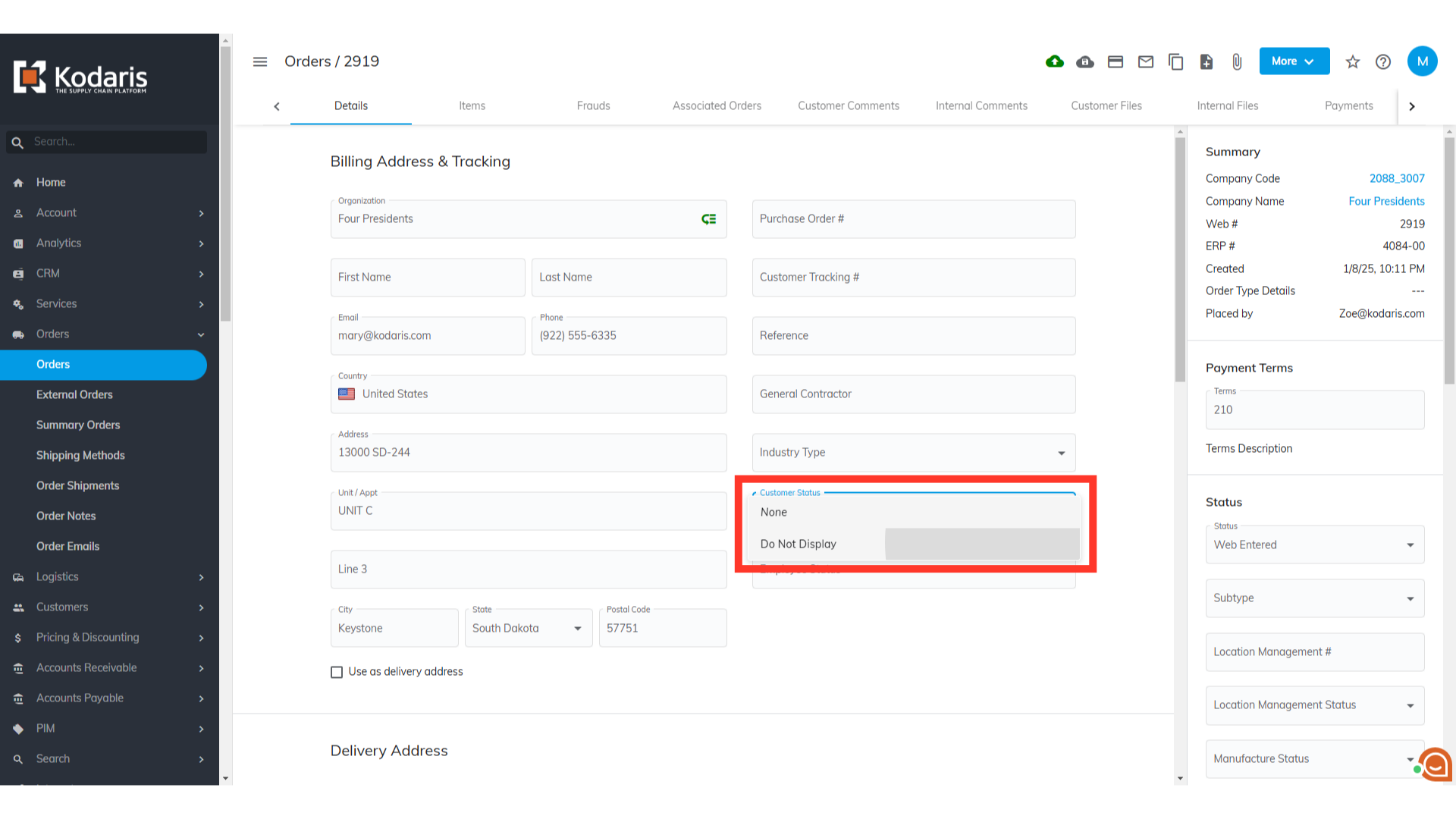Open the Industry Type dropdown
This screenshot has width=1456, height=819.
click(913, 453)
